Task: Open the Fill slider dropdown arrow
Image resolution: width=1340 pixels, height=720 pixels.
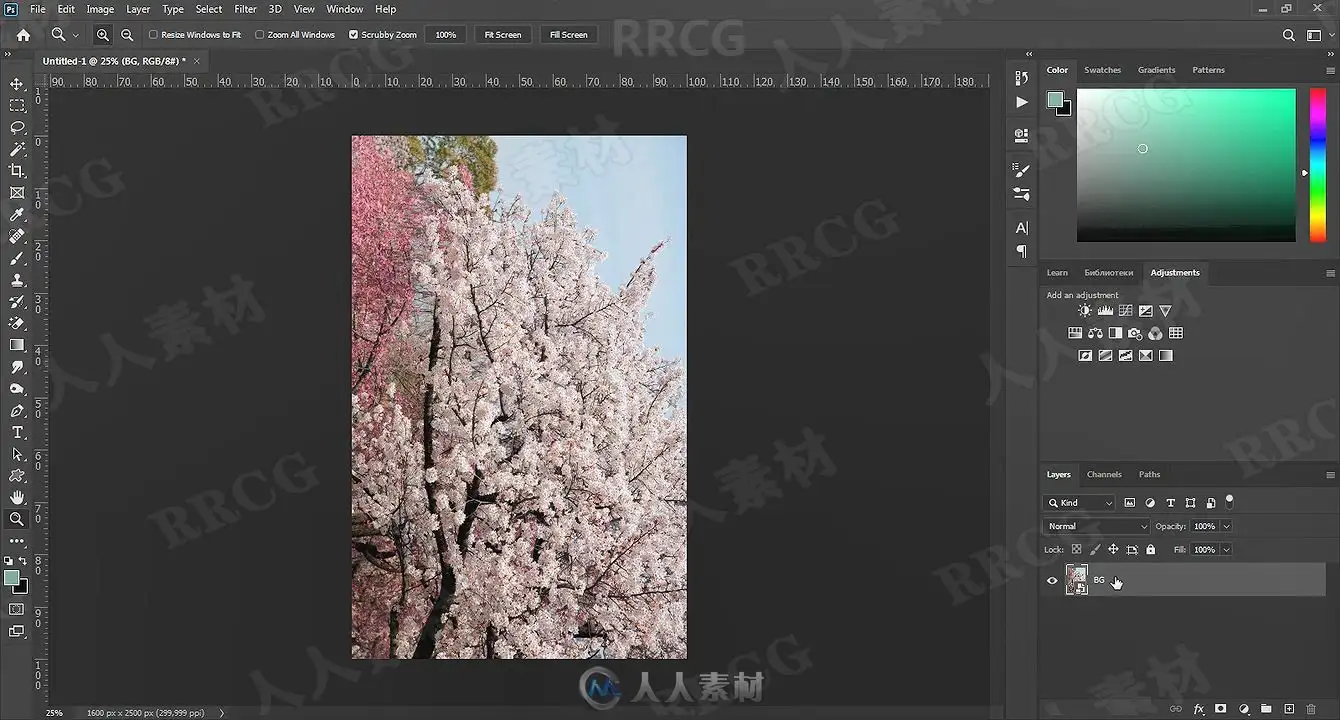Action: (x=1226, y=550)
